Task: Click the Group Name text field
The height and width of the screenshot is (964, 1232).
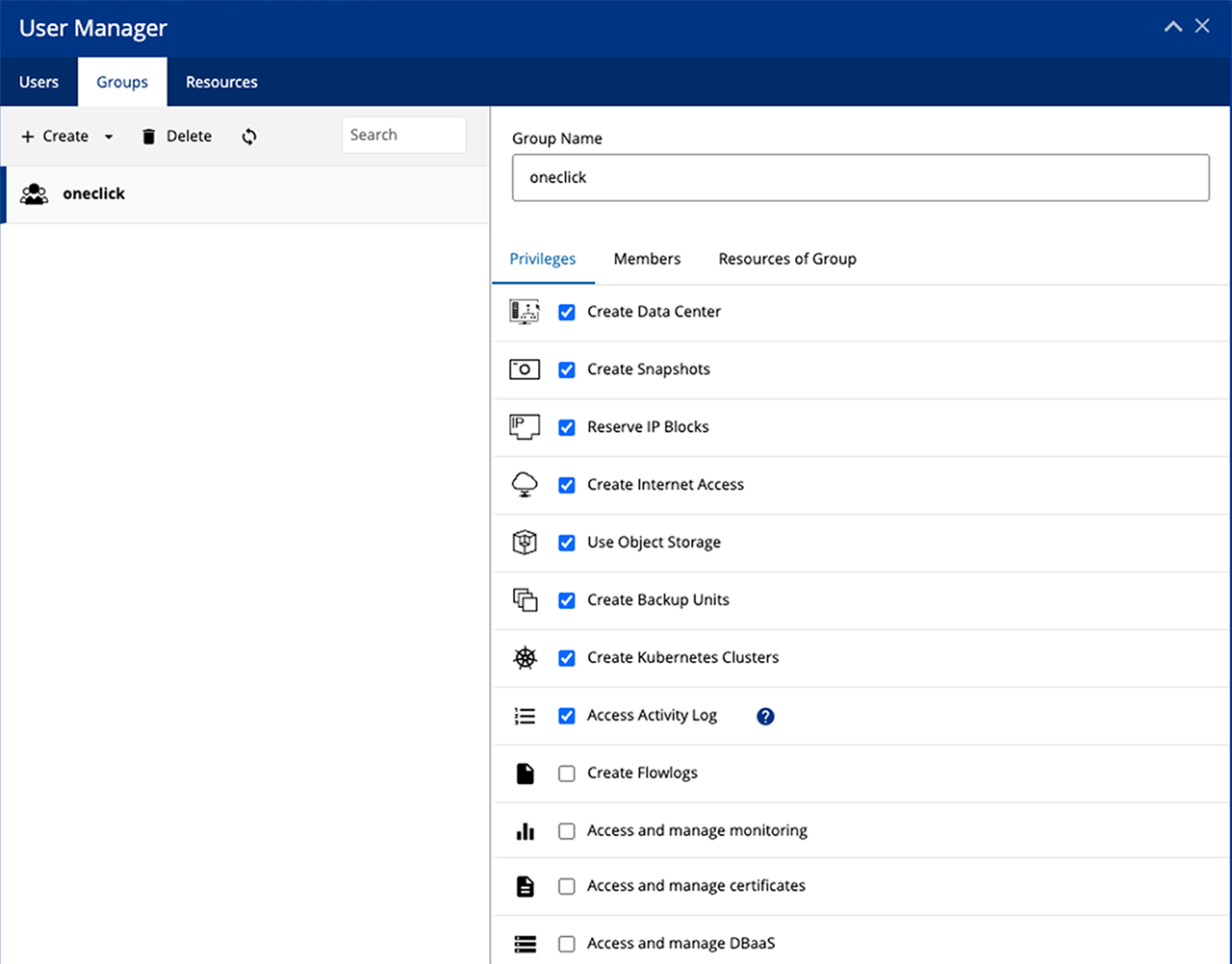Action: pos(860,178)
